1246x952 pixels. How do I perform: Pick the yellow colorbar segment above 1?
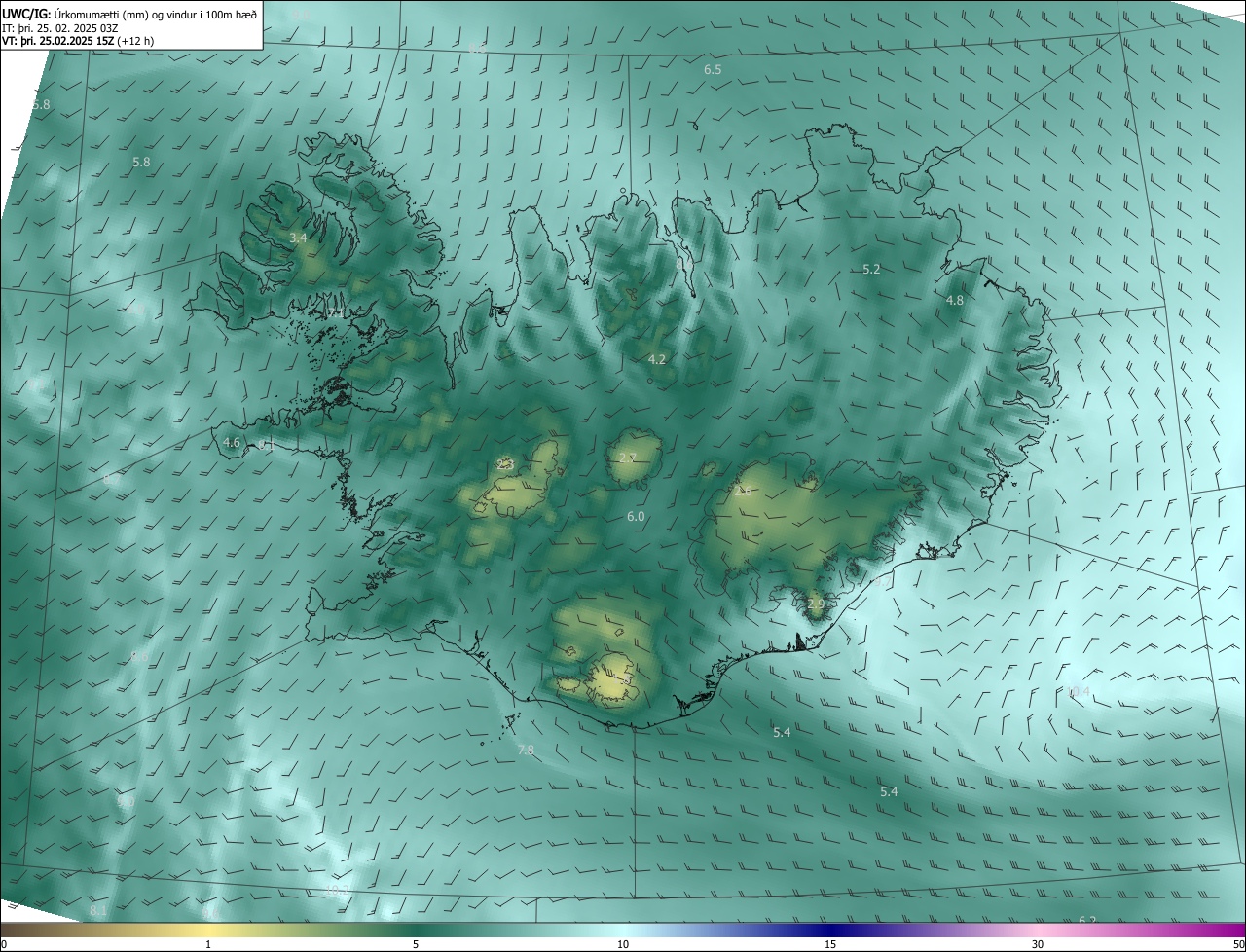click(208, 931)
